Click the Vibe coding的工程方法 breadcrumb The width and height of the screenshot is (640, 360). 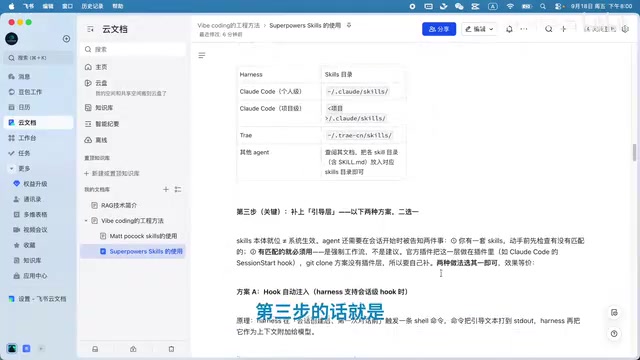tap(229, 25)
